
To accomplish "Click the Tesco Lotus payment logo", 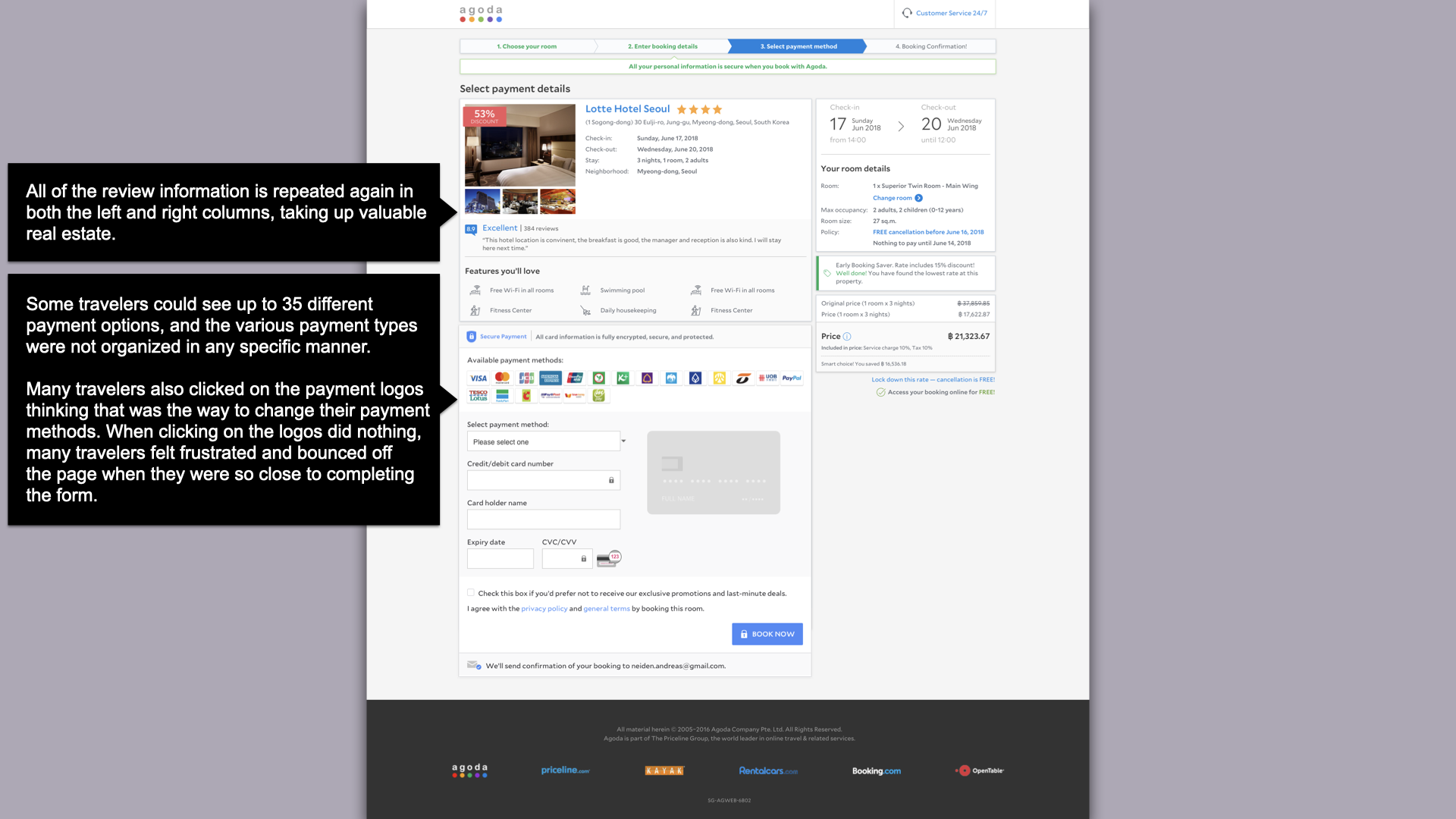I will coord(479,396).
